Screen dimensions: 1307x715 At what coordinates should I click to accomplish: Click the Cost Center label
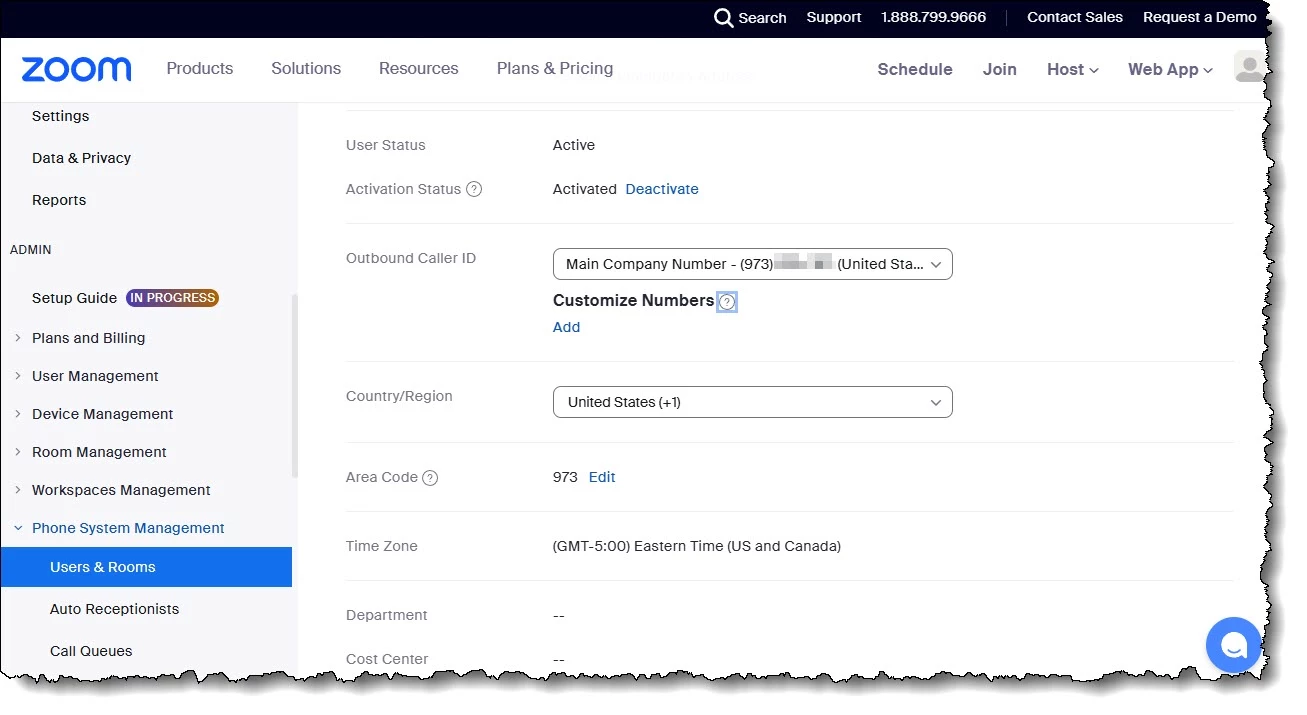tap(387, 659)
